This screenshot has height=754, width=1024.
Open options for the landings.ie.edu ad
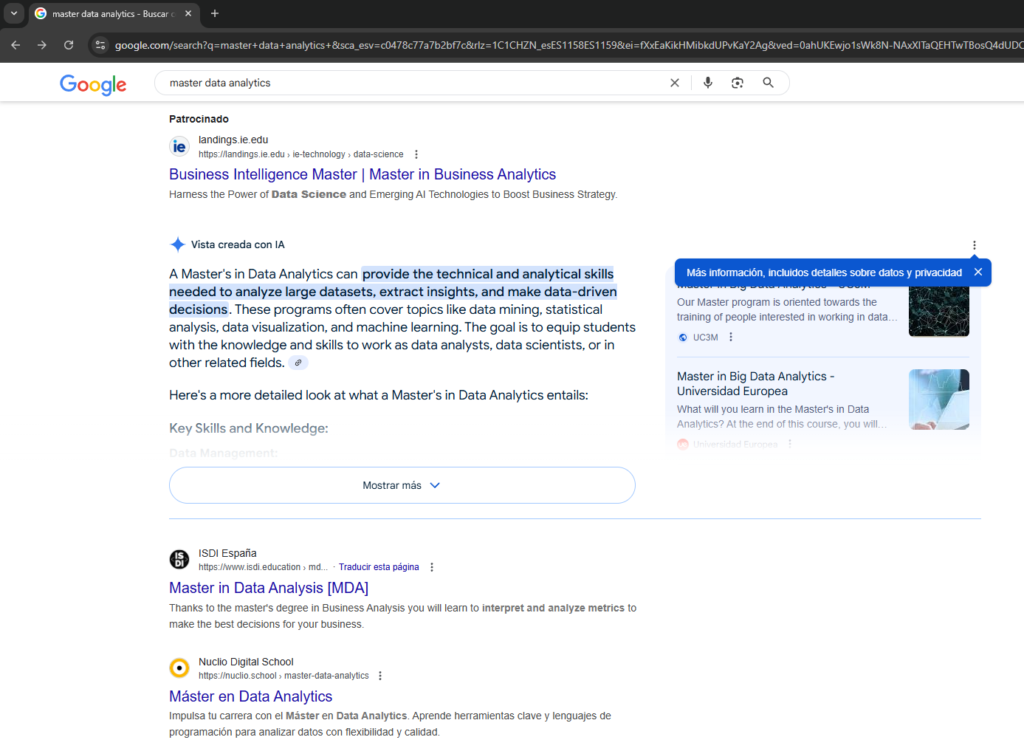tap(416, 155)
